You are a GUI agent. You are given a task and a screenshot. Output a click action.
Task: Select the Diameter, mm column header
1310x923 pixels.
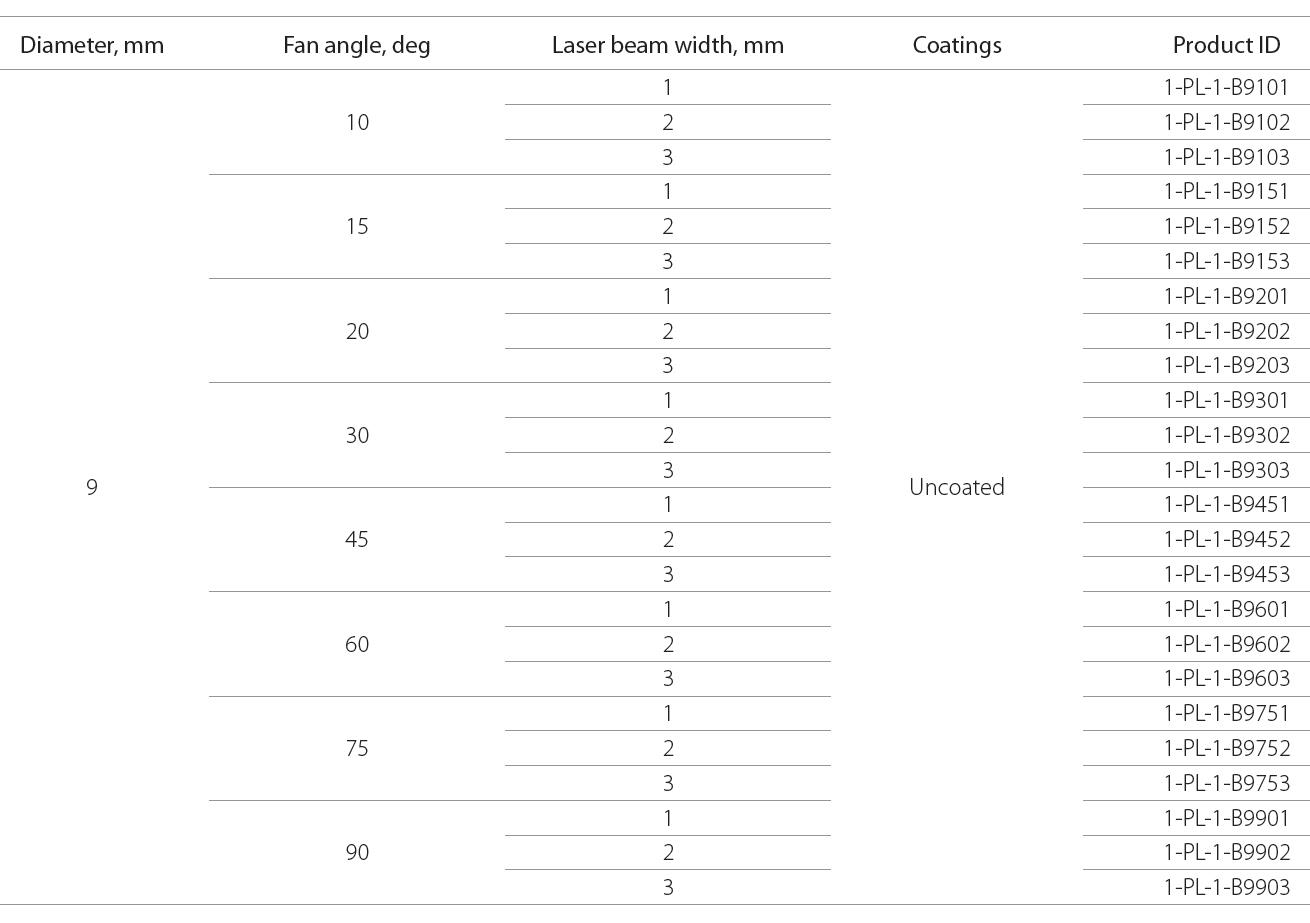[92, 45]
